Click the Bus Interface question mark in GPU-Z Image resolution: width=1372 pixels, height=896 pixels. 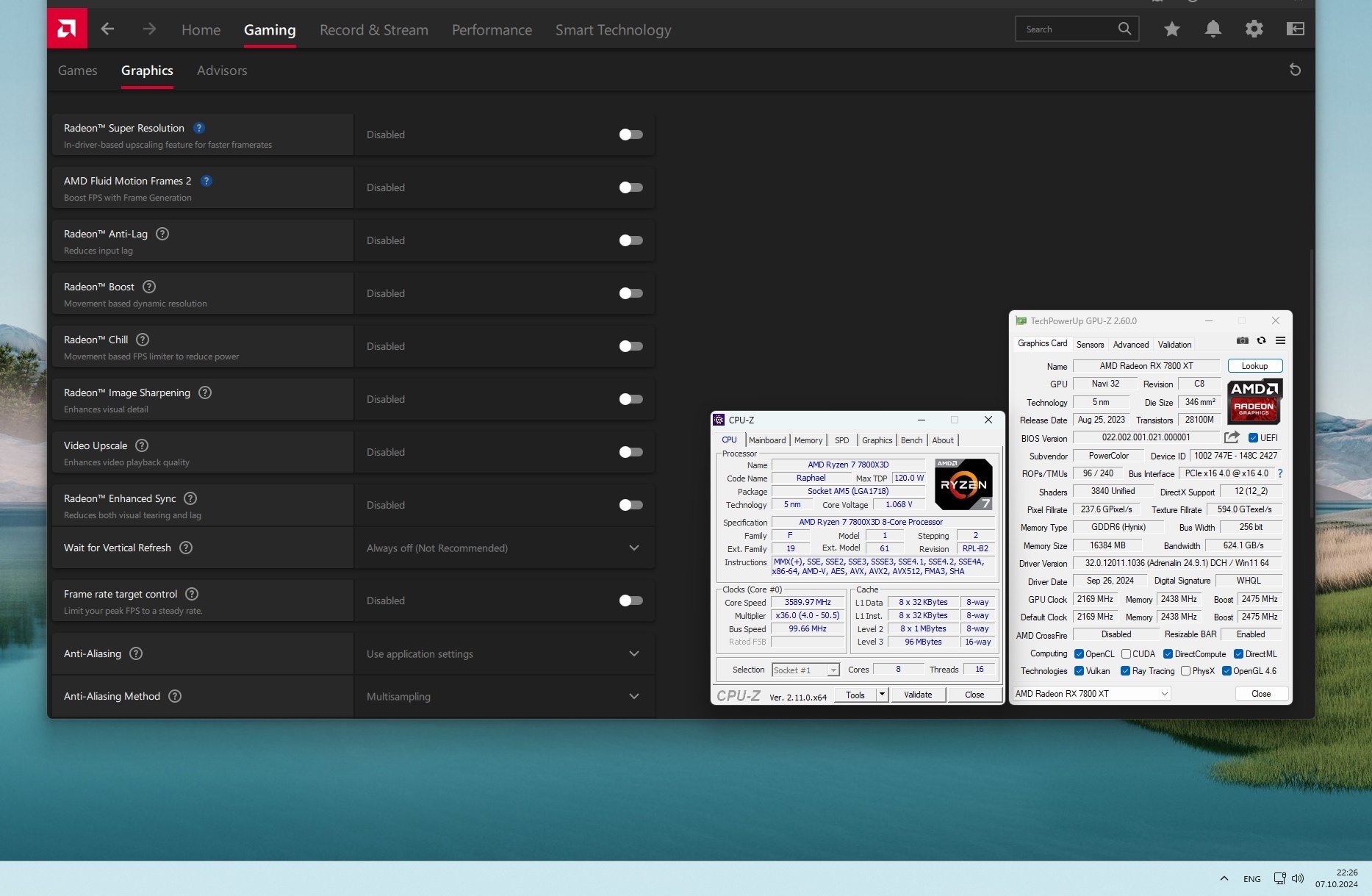pyautogui.click(x=1280, y=473)
